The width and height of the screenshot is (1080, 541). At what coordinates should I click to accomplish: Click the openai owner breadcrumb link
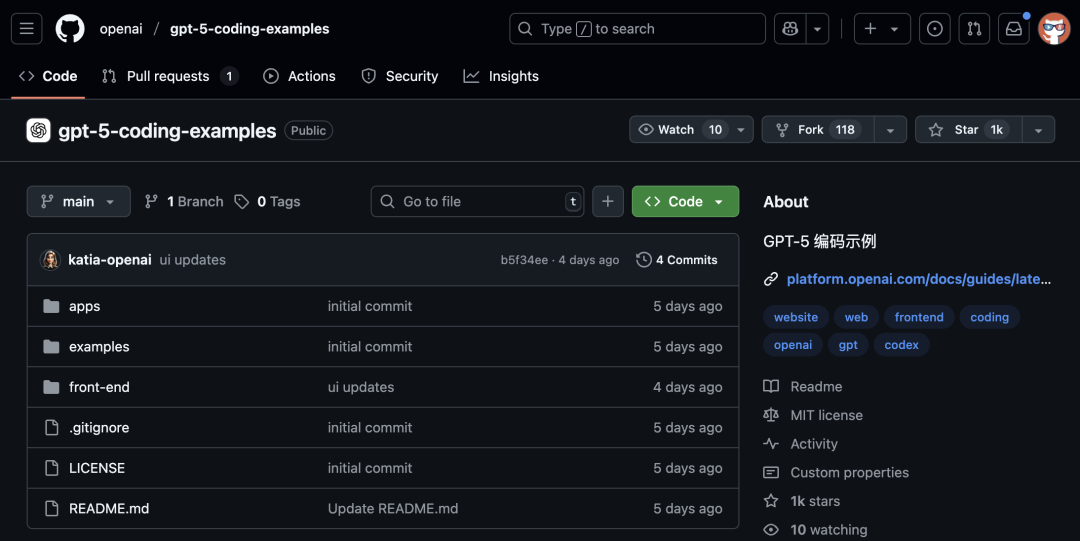coord(121,29)
